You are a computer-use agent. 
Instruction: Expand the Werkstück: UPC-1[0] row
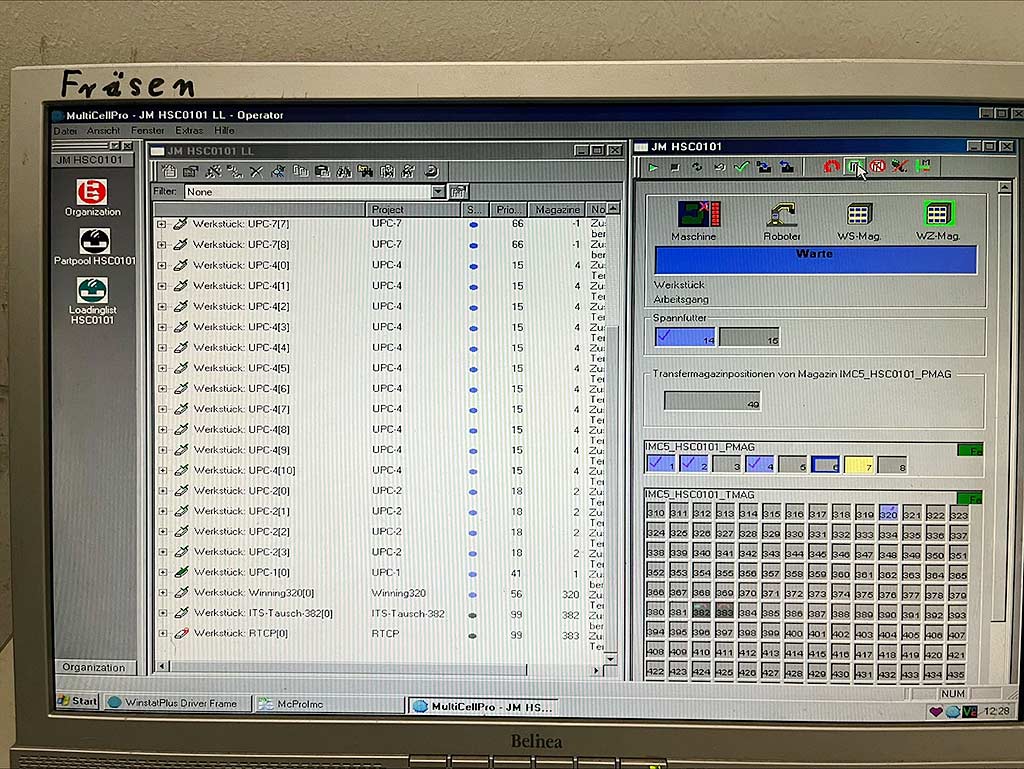163,573
